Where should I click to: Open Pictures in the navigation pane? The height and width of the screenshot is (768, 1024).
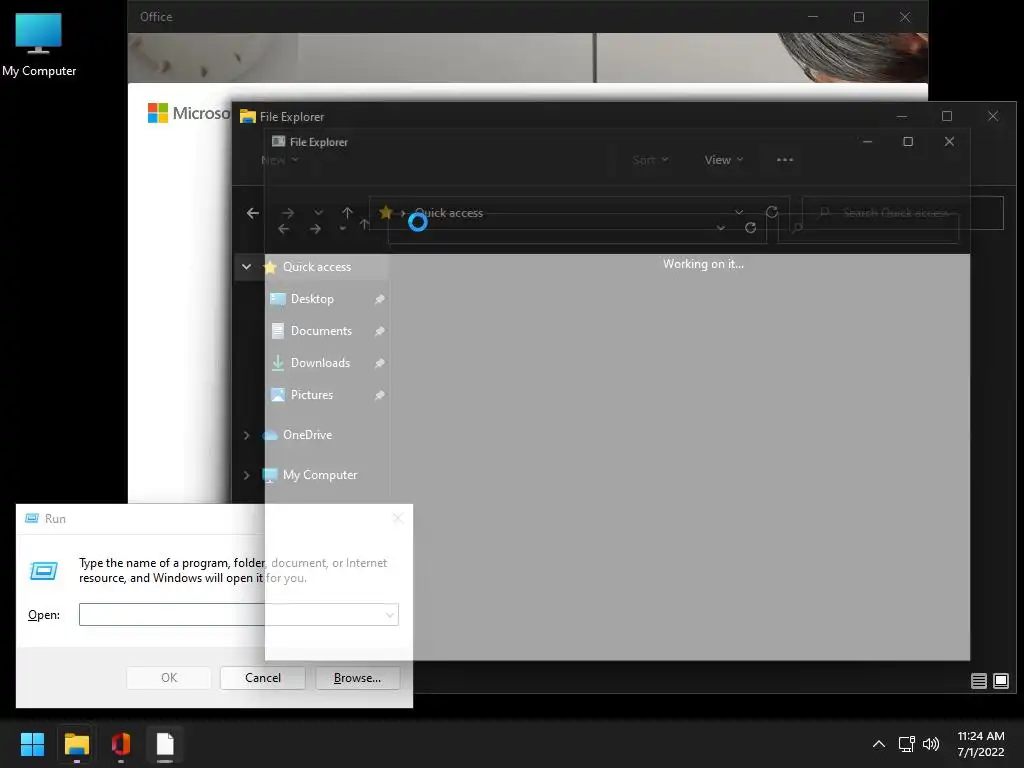coord(312,394)
